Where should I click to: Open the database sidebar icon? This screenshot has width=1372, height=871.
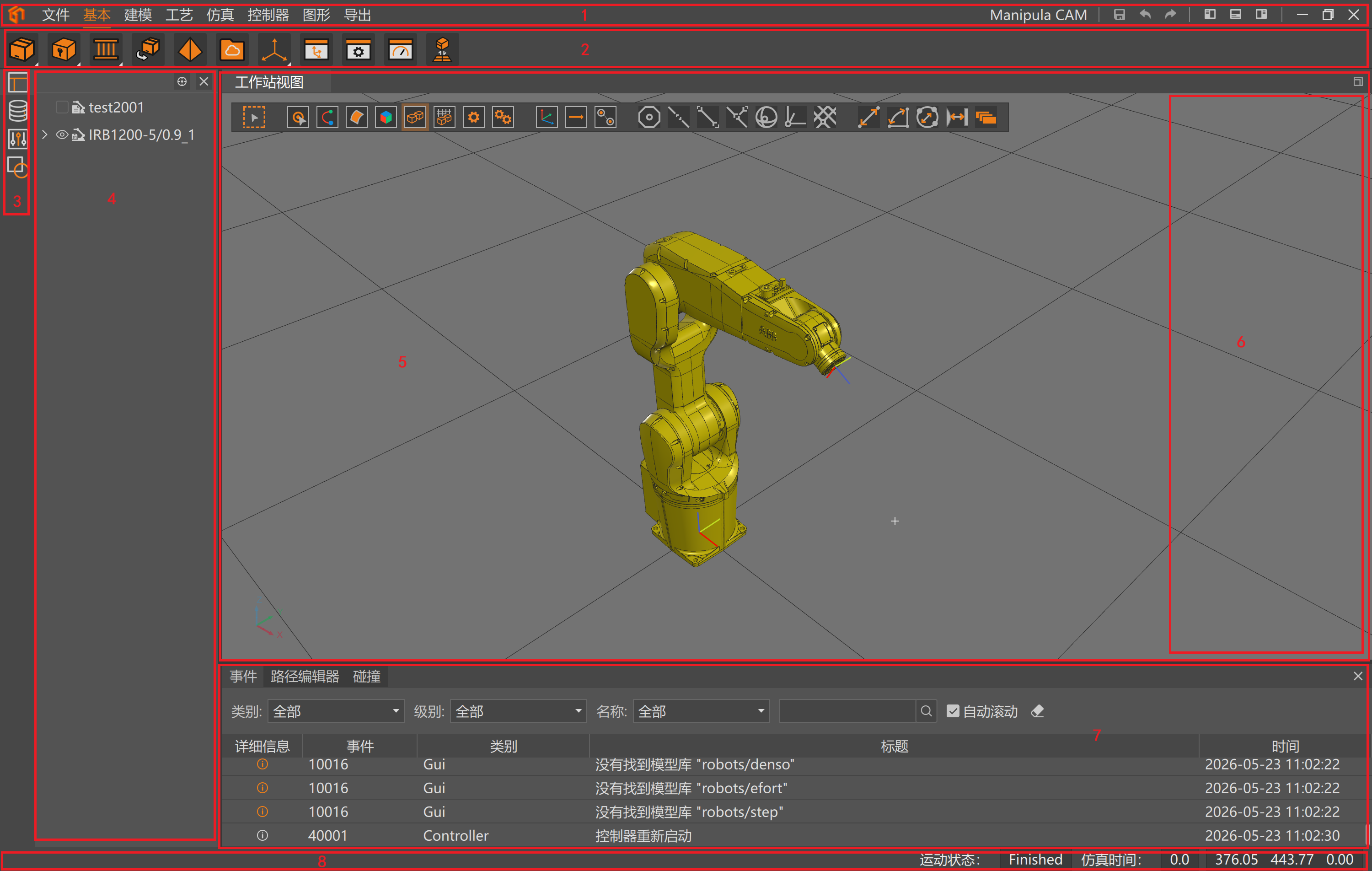(18, 111)
